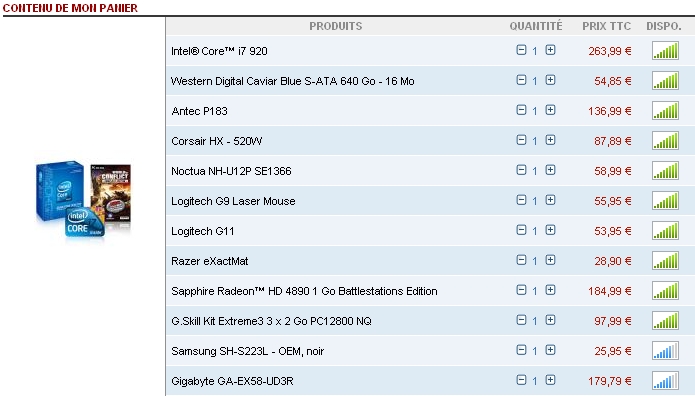Click Logitech G11 product name
695x396 pixels.
click(x=203, y=231)
